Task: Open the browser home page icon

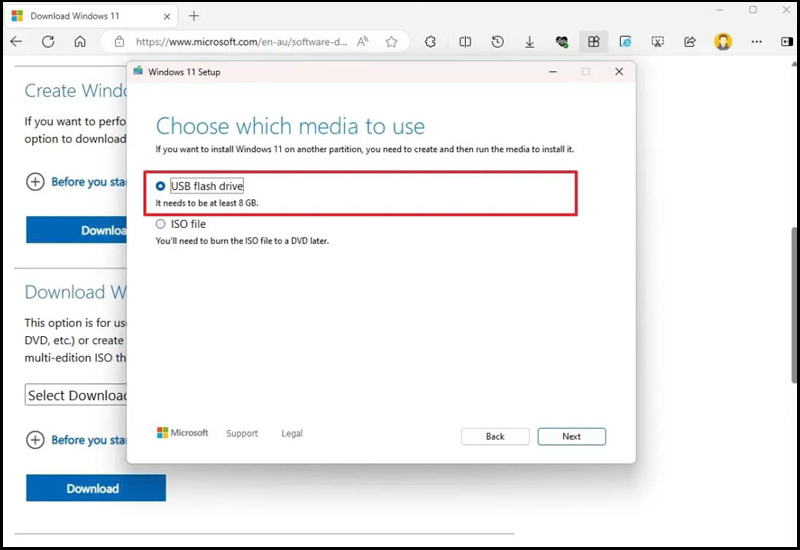Action: tap(80, 42)
